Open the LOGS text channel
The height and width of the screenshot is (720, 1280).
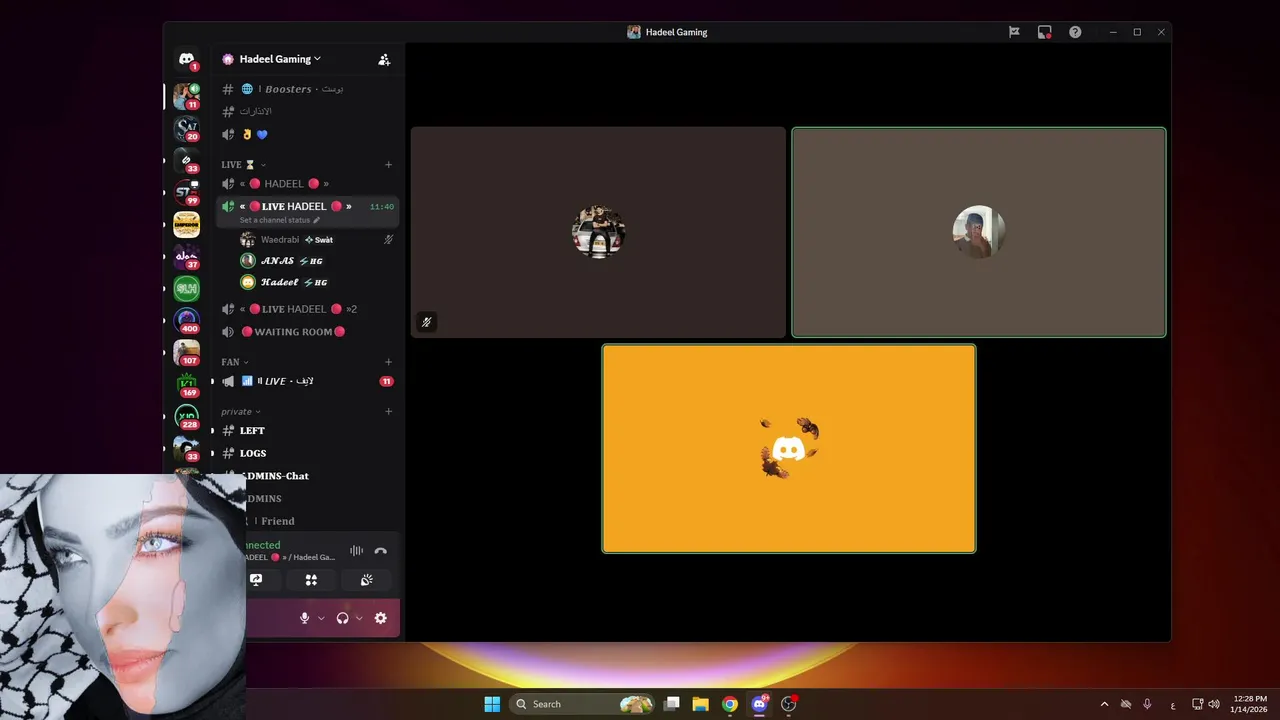(307, 453)
